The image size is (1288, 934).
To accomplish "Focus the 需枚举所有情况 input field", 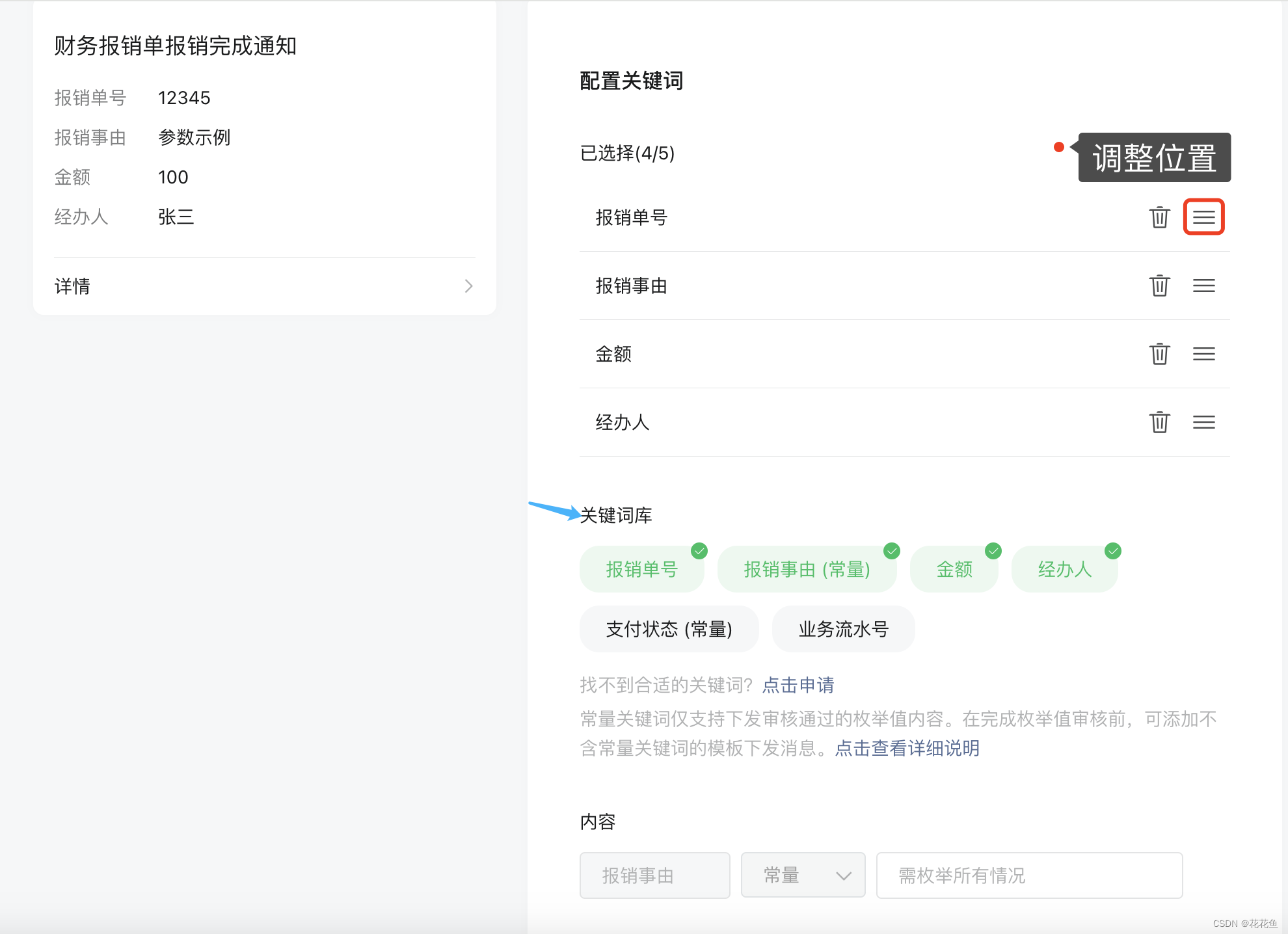I will click(1029, 875).
